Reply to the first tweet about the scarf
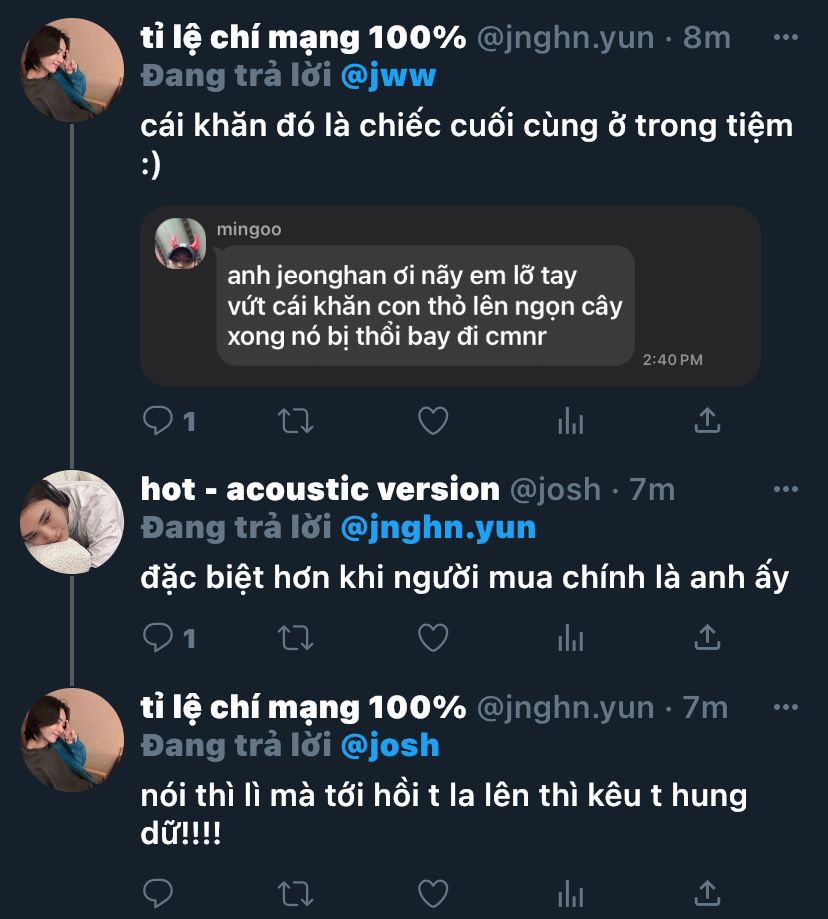The width and height of the screenshot is (828, 919). tap(158, 420)
